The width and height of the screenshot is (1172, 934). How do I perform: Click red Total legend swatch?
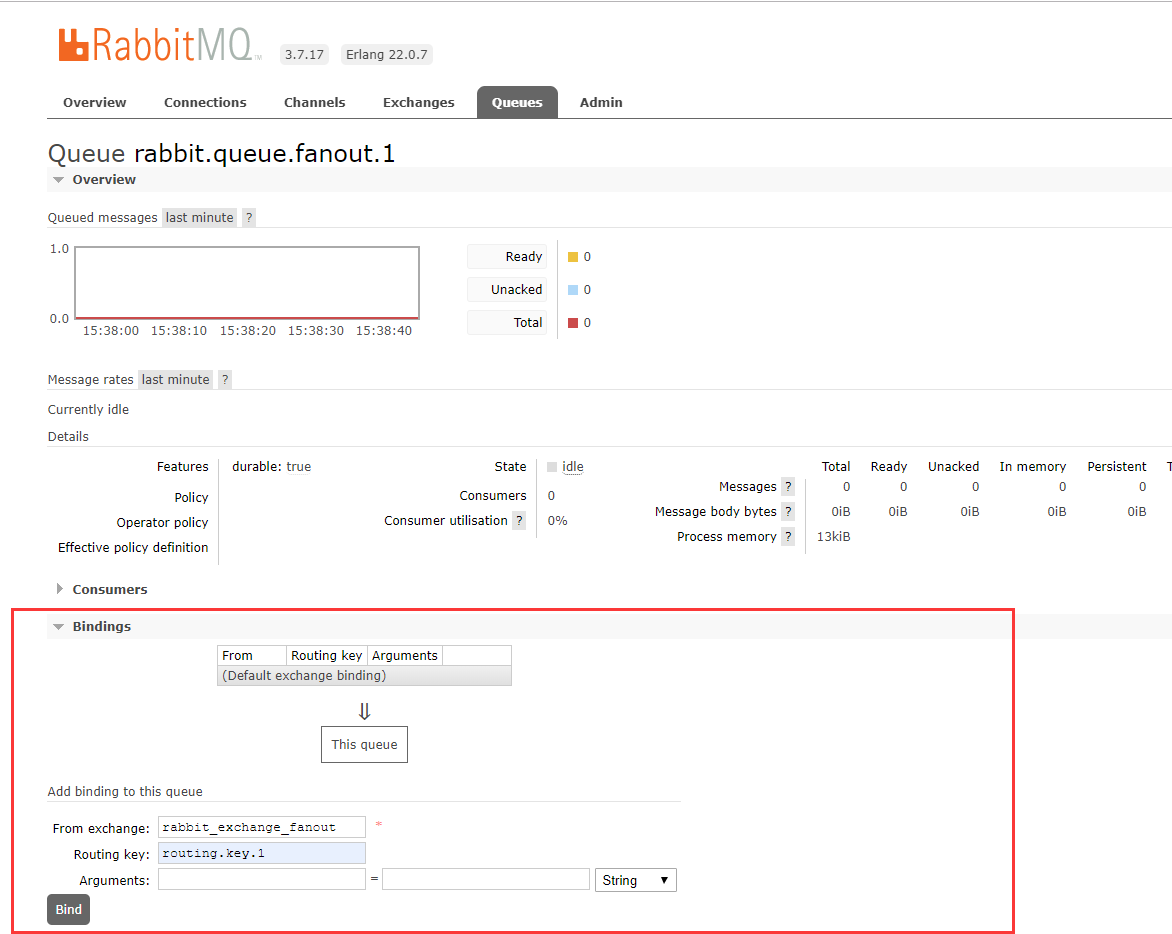pyautogui.click(x=573, y=323)
